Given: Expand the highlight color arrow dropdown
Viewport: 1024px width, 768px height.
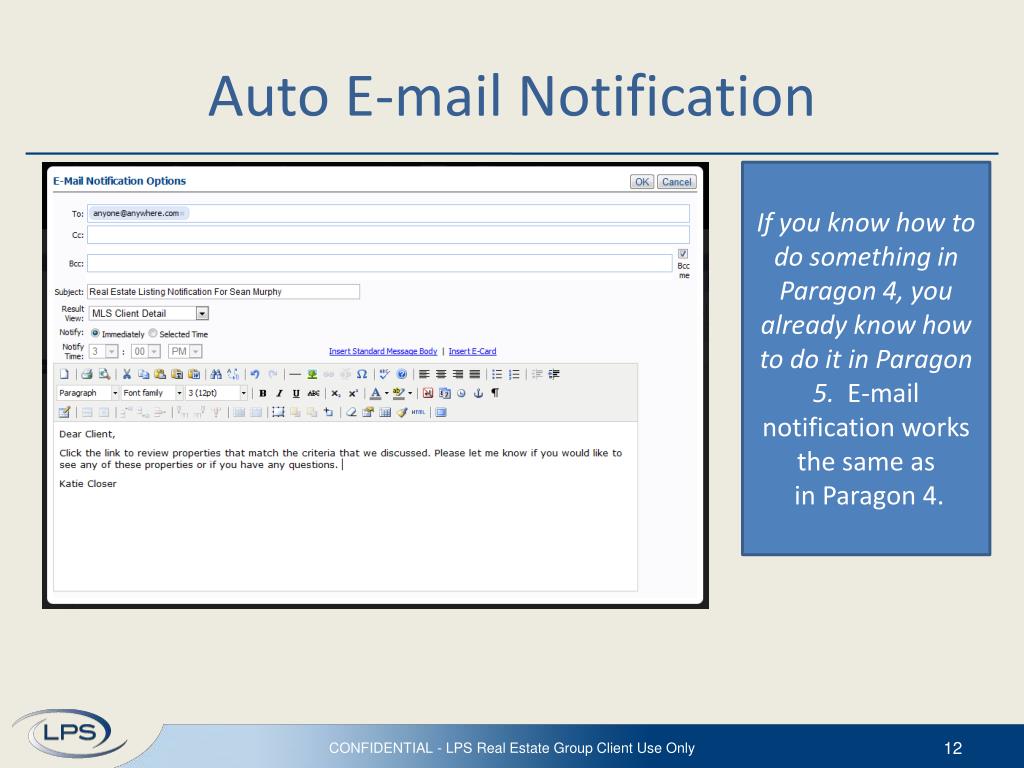Looking at the screenshot, I should click(410, 393).
